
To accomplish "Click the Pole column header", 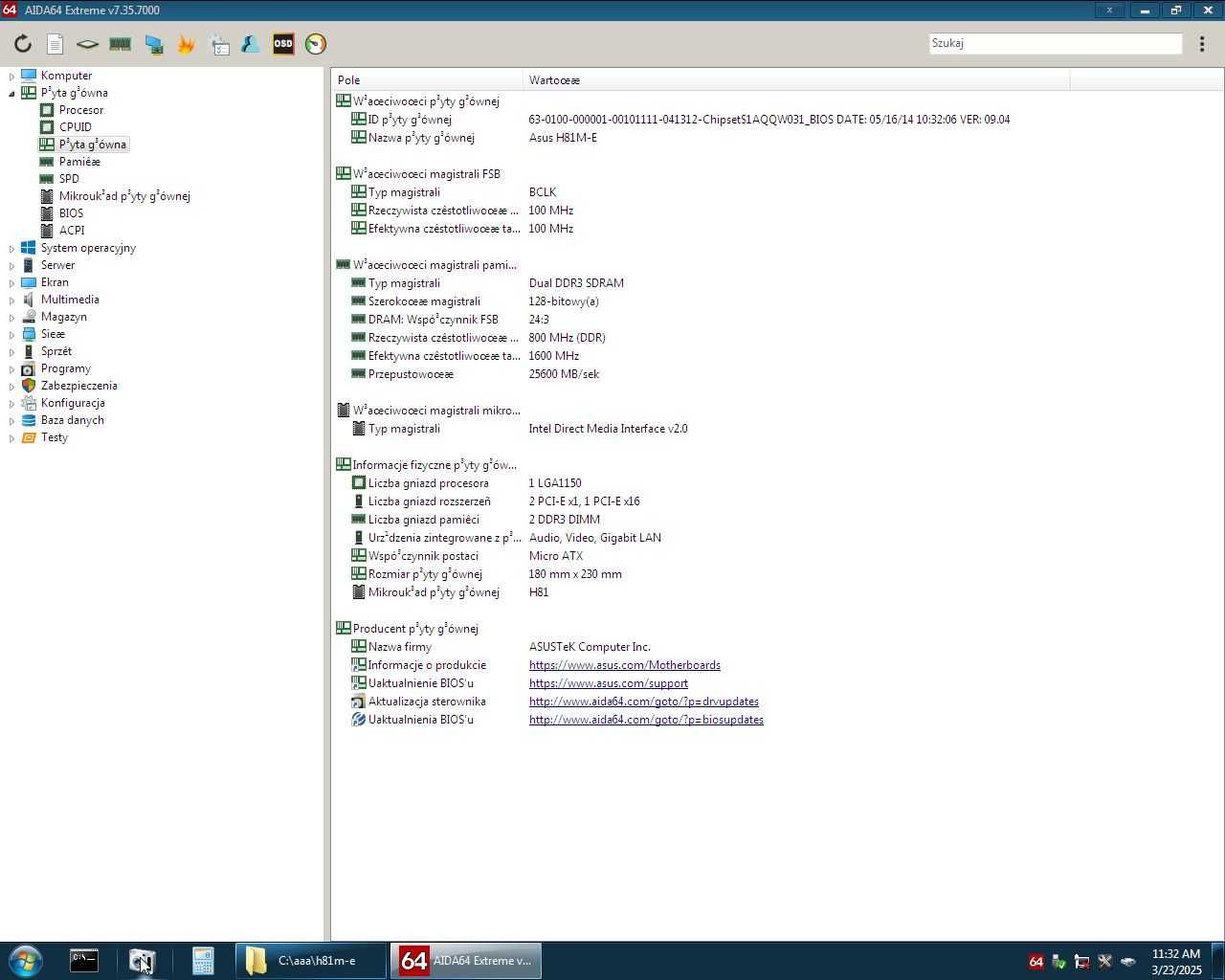I will [427, 80].
